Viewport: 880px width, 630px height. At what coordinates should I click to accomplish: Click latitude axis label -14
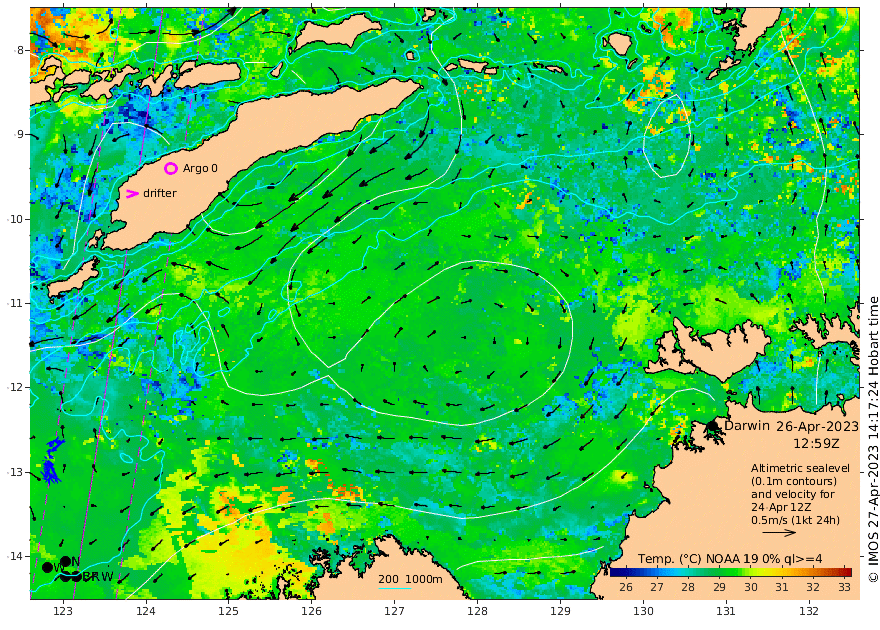point(16,556)
